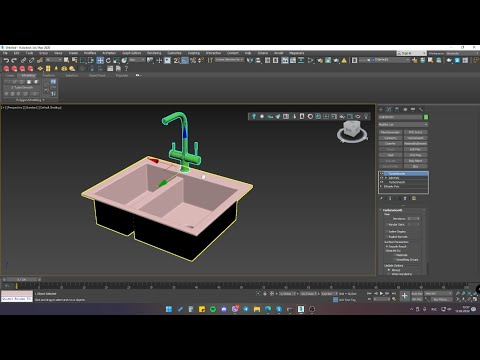Screen dimensions: 480x360
Task: Pick the Rectangular Selection Region tool
Action: pos(83,60)
